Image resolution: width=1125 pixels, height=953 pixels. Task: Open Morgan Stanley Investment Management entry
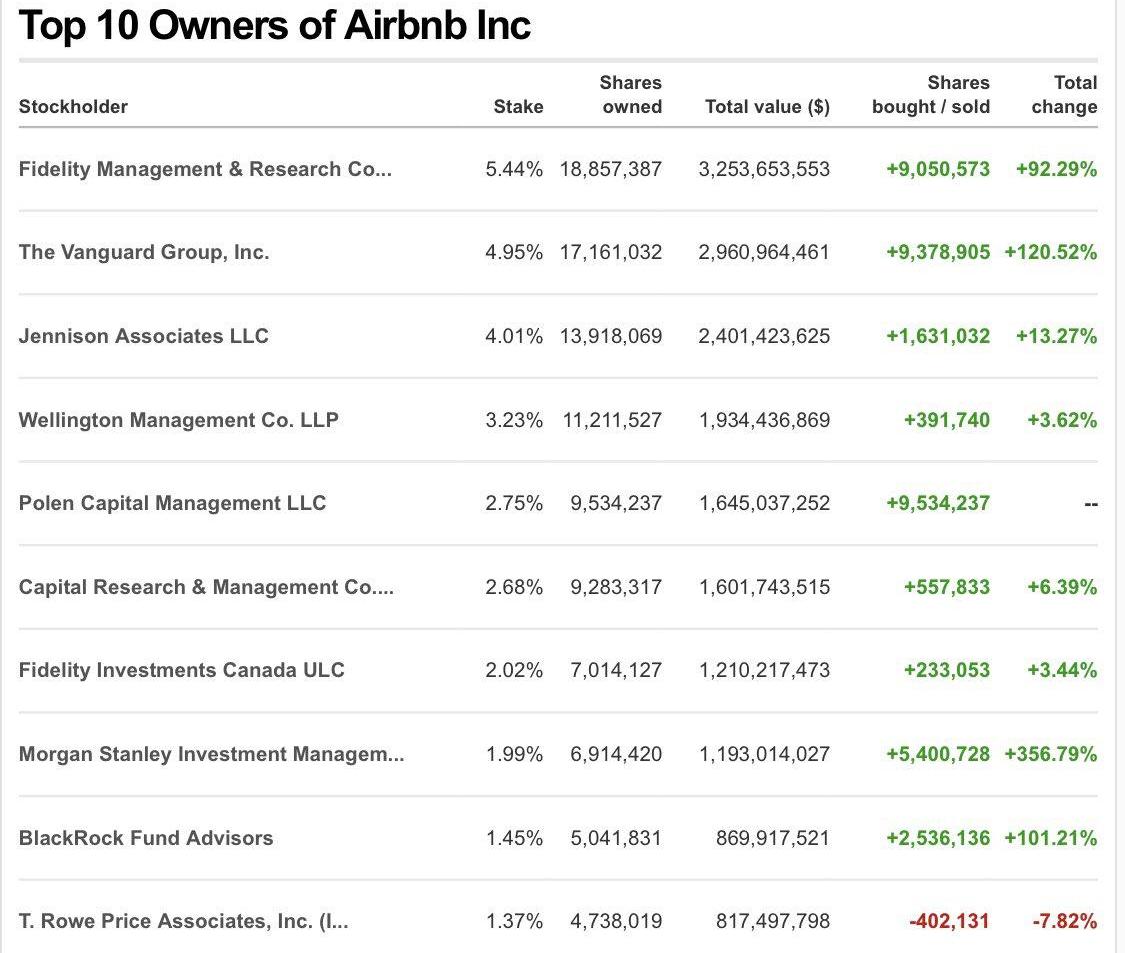(211, 754)
